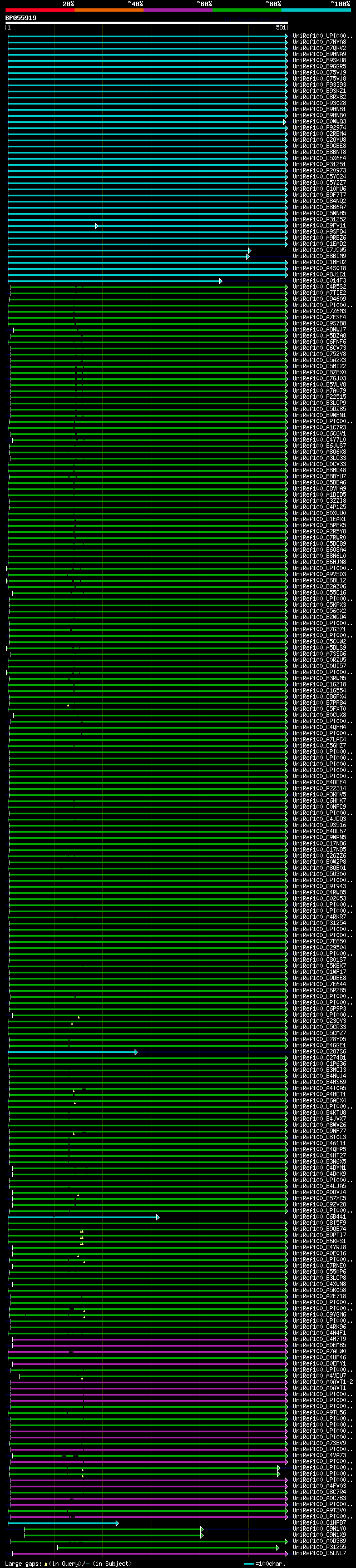The height and width of the screenshot is (1568, 356).
Task: Select label UniRef100_A4FV03
Action: pos(319,1486)
